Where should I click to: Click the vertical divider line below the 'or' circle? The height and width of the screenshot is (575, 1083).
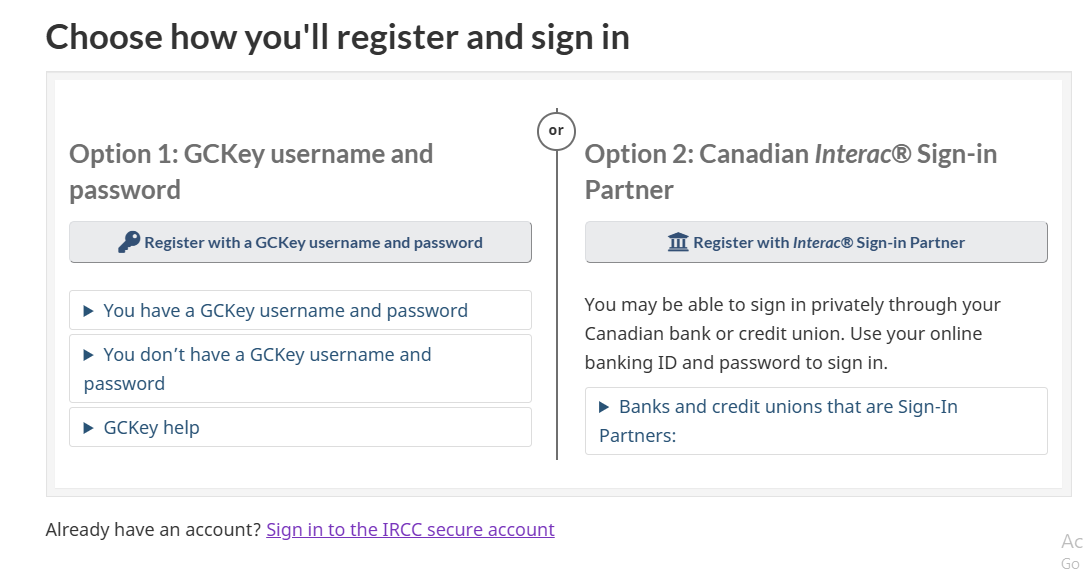click(556, 300)
